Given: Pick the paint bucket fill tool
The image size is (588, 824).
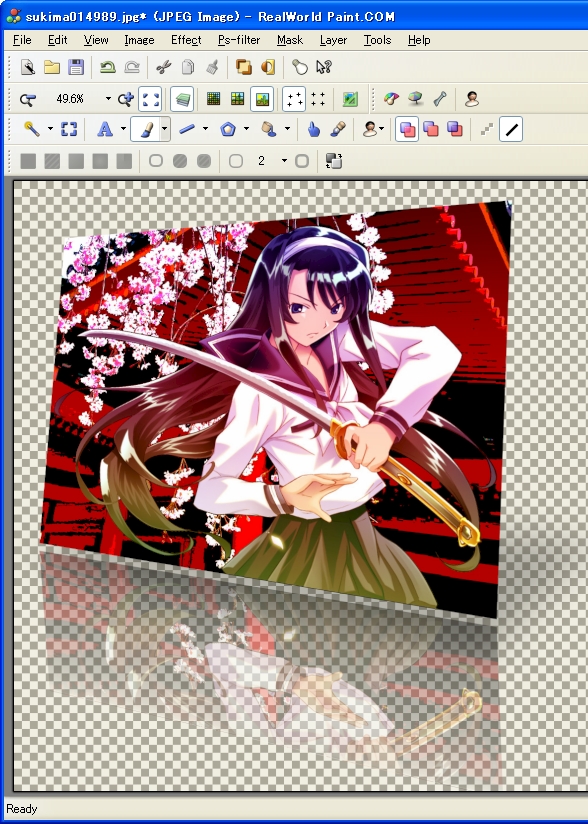Looking at the screenshot, I should [x=269, y=129].
